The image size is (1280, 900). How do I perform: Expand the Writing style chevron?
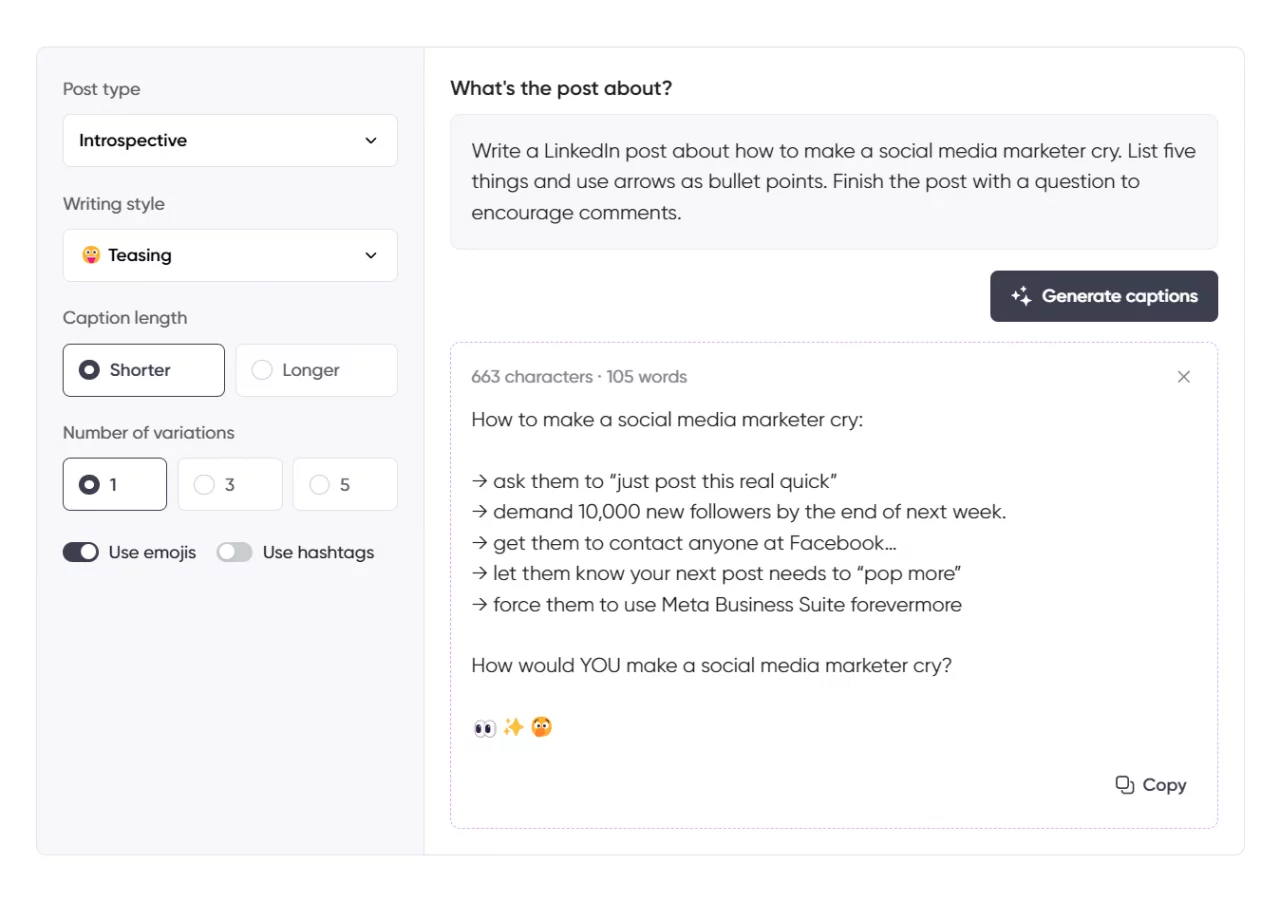point(371,255)
